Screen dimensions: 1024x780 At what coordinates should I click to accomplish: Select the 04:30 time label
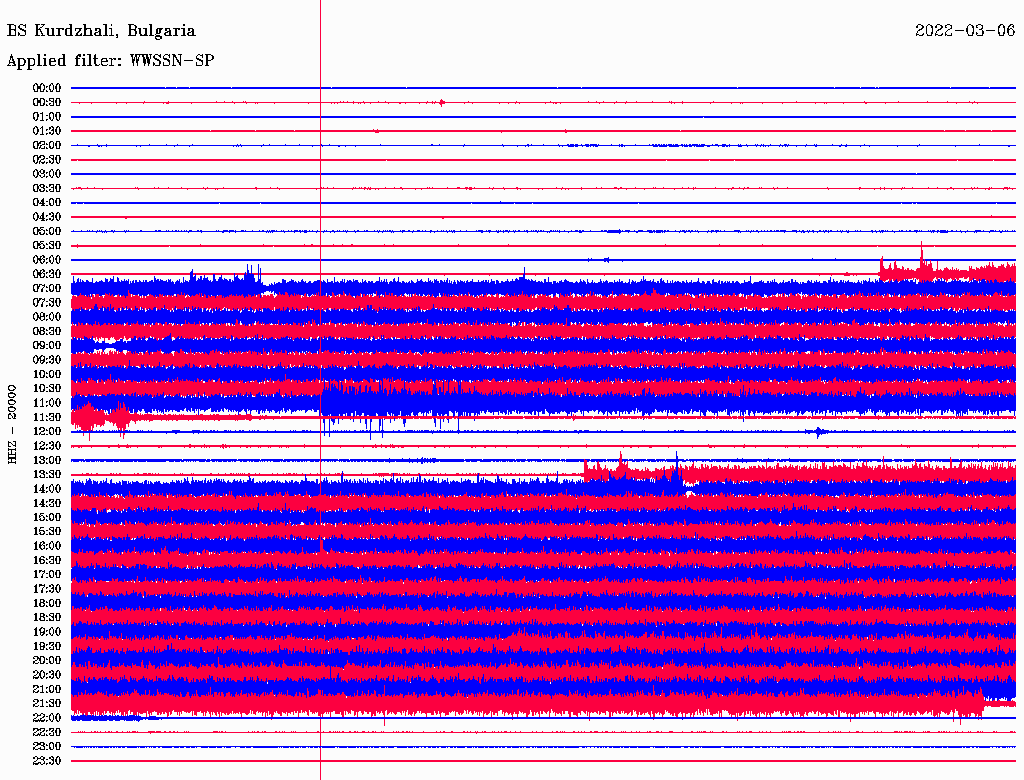pyautogui.click(x=47, y=217)
